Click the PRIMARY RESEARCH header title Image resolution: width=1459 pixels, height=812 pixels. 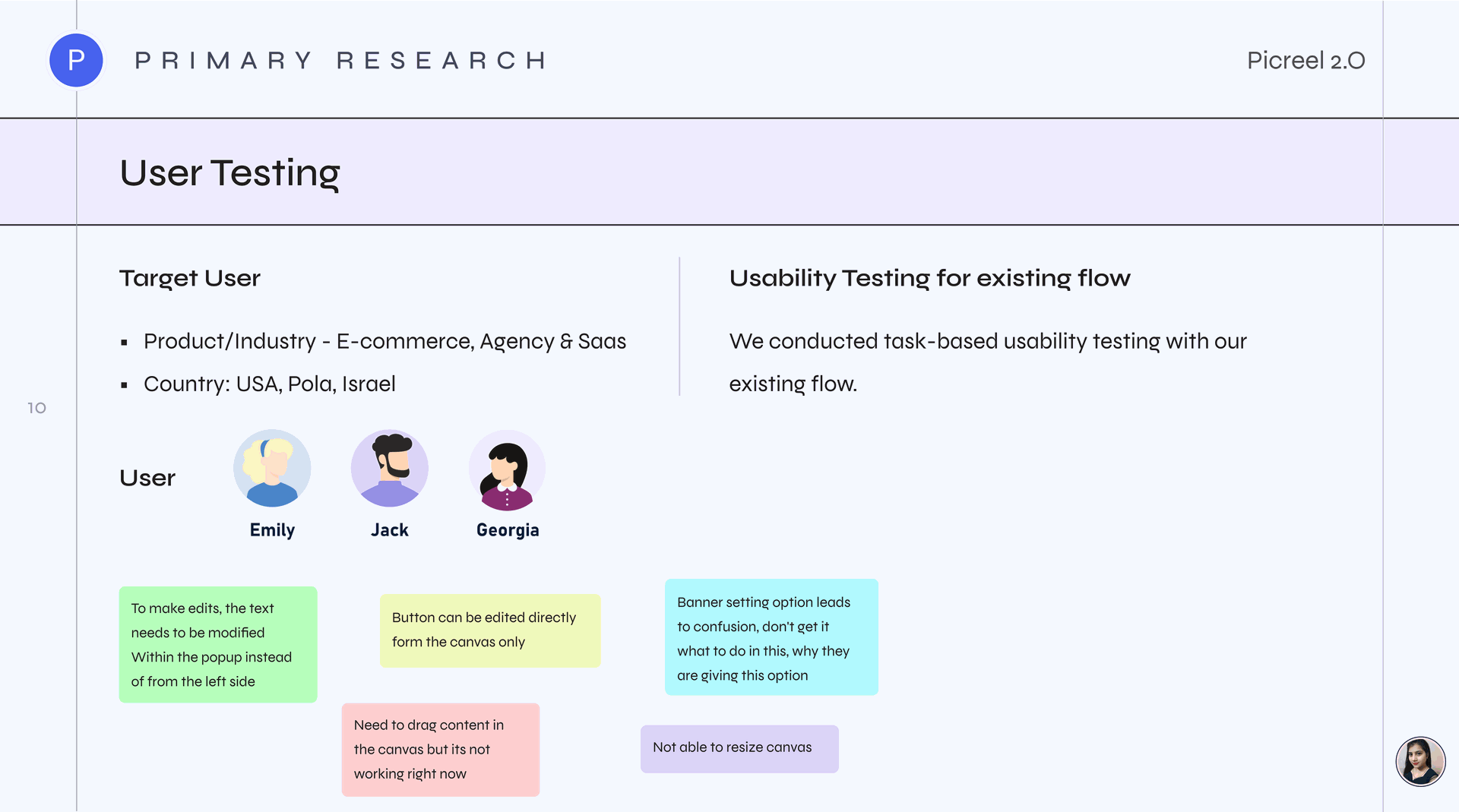[x=340, y=61]
